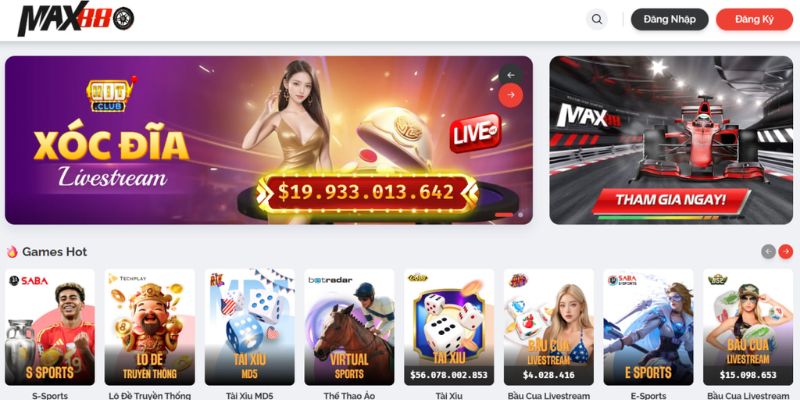The image size is (800, 400).
Task: Click the MAX88 logo in header
Action: pyautogui.click(x=76, y=19)
